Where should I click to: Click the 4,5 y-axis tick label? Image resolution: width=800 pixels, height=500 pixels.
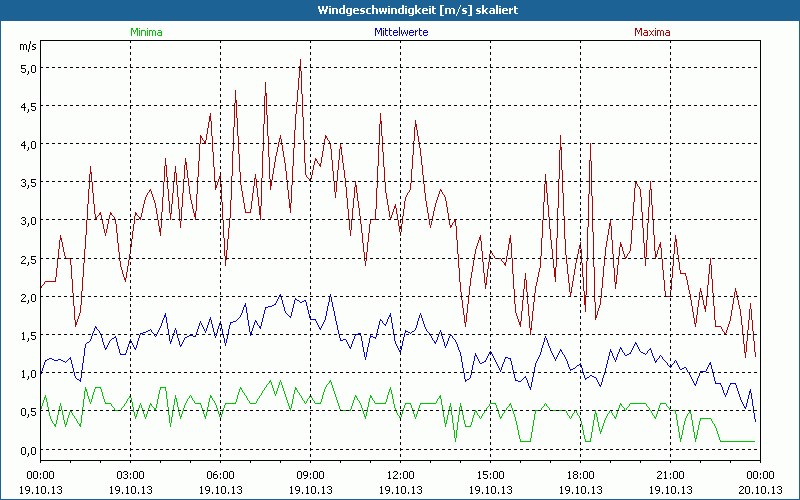28,106
